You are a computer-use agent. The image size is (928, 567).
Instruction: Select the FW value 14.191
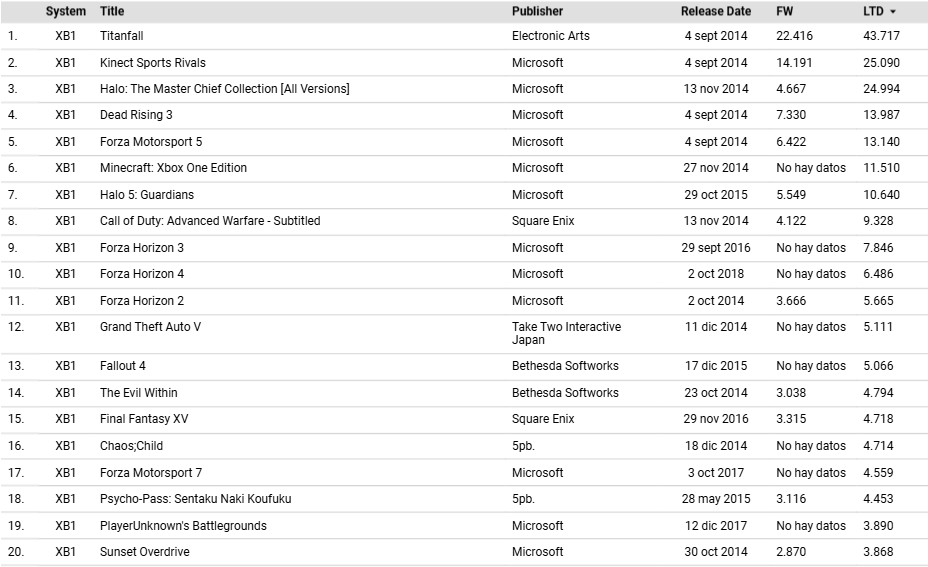794,63
